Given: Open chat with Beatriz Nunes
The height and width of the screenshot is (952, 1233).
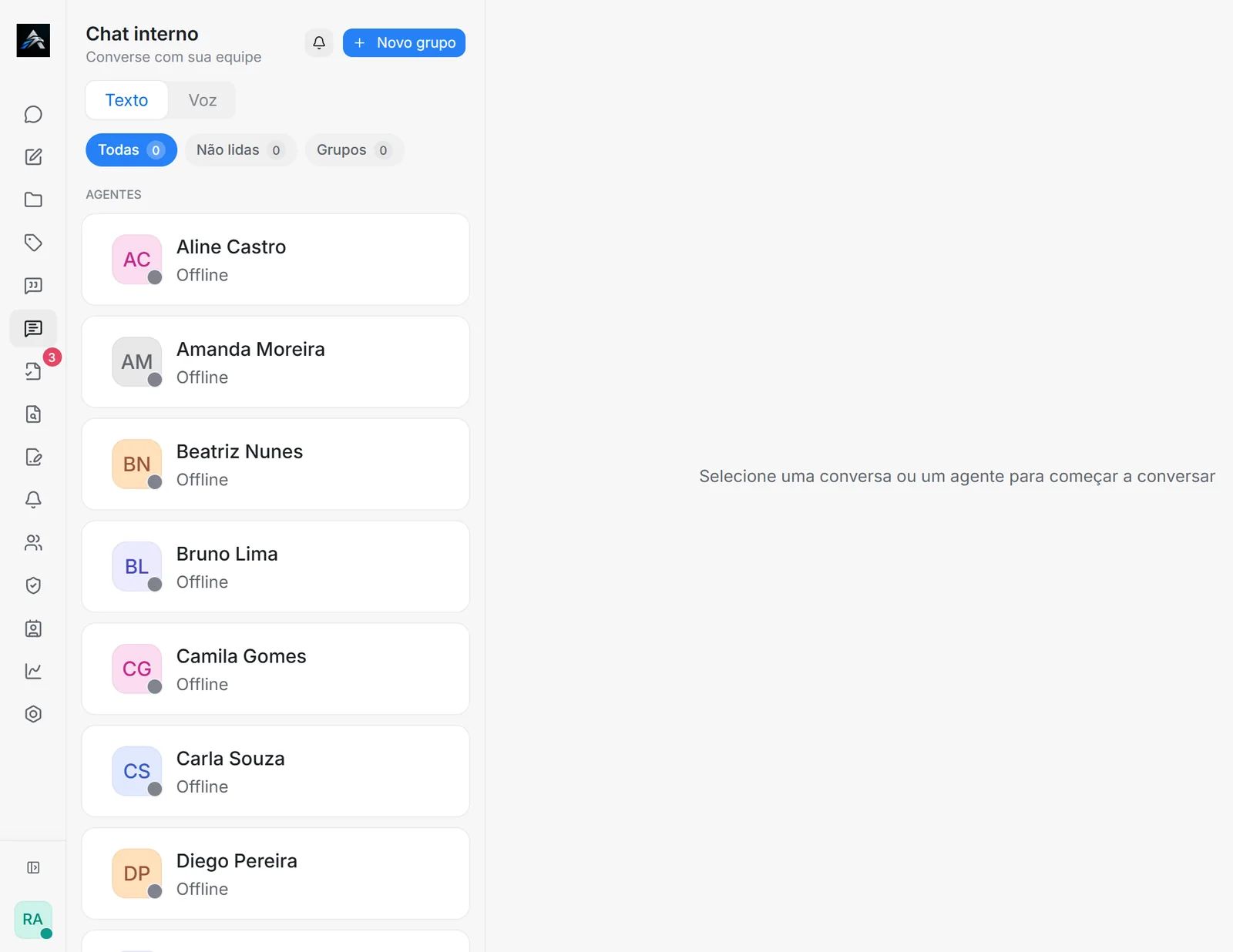Looking at the screenshot, I should (x=276, y=464).
